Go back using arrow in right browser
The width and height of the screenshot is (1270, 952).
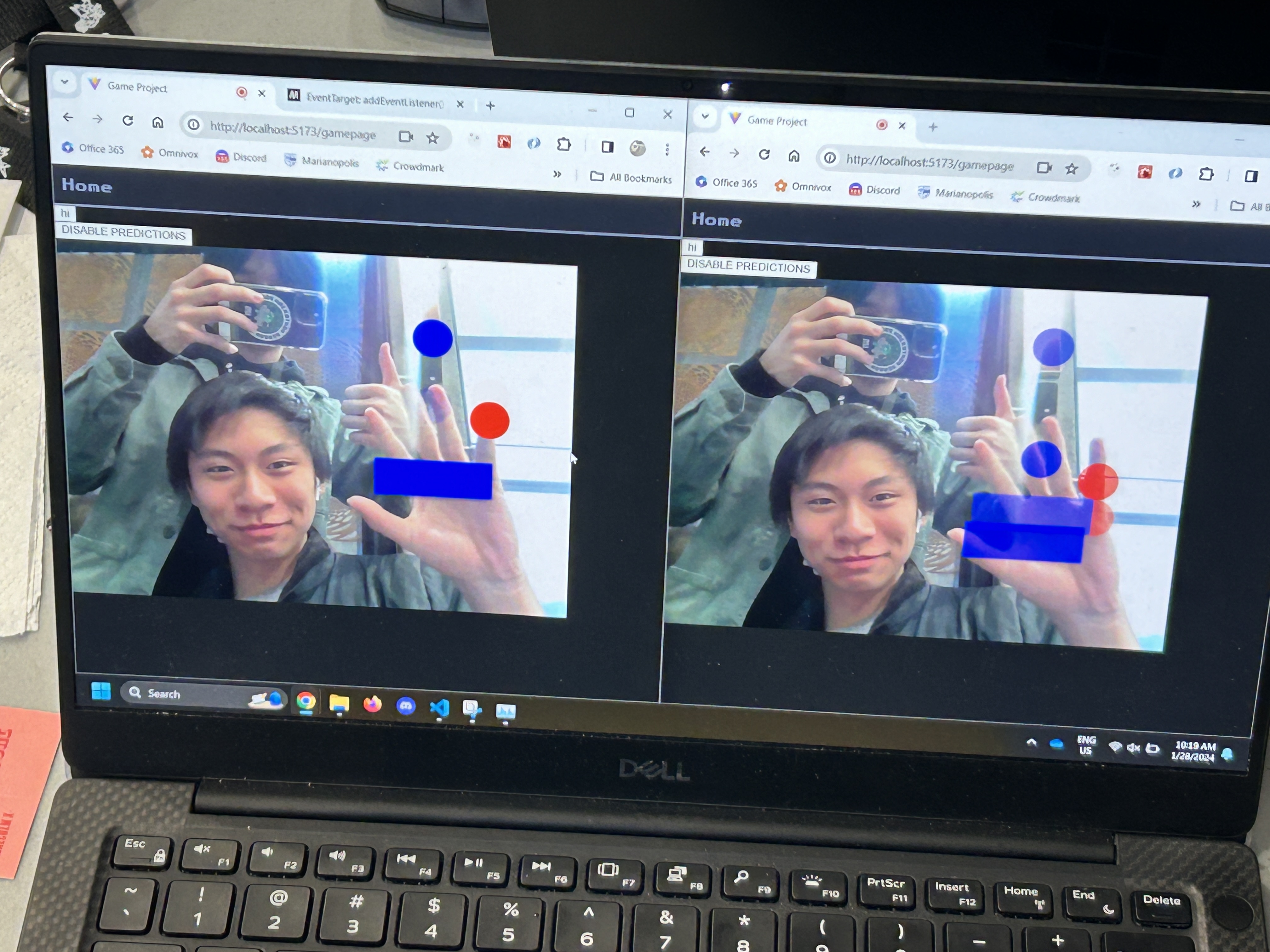705,152
